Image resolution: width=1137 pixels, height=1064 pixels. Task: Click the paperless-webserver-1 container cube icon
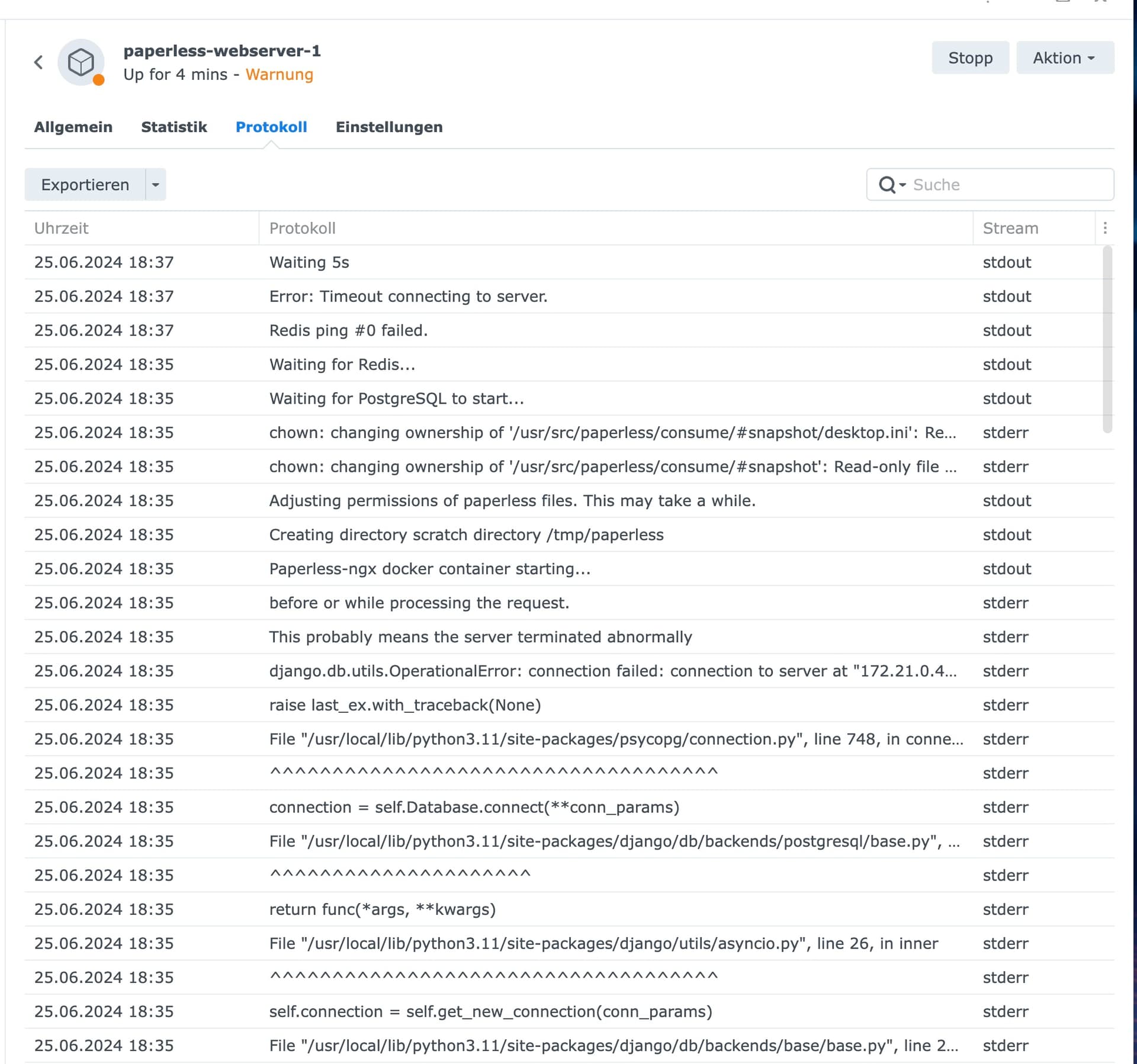(x=81, y=62)
